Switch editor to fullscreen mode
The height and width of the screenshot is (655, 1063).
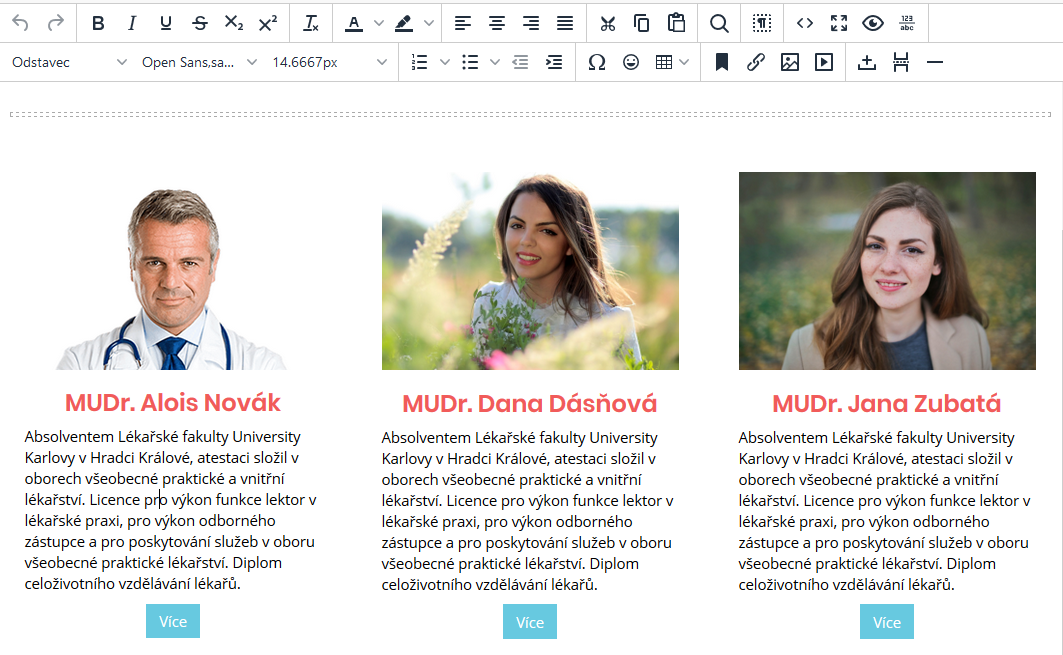(x=839, y=23)
